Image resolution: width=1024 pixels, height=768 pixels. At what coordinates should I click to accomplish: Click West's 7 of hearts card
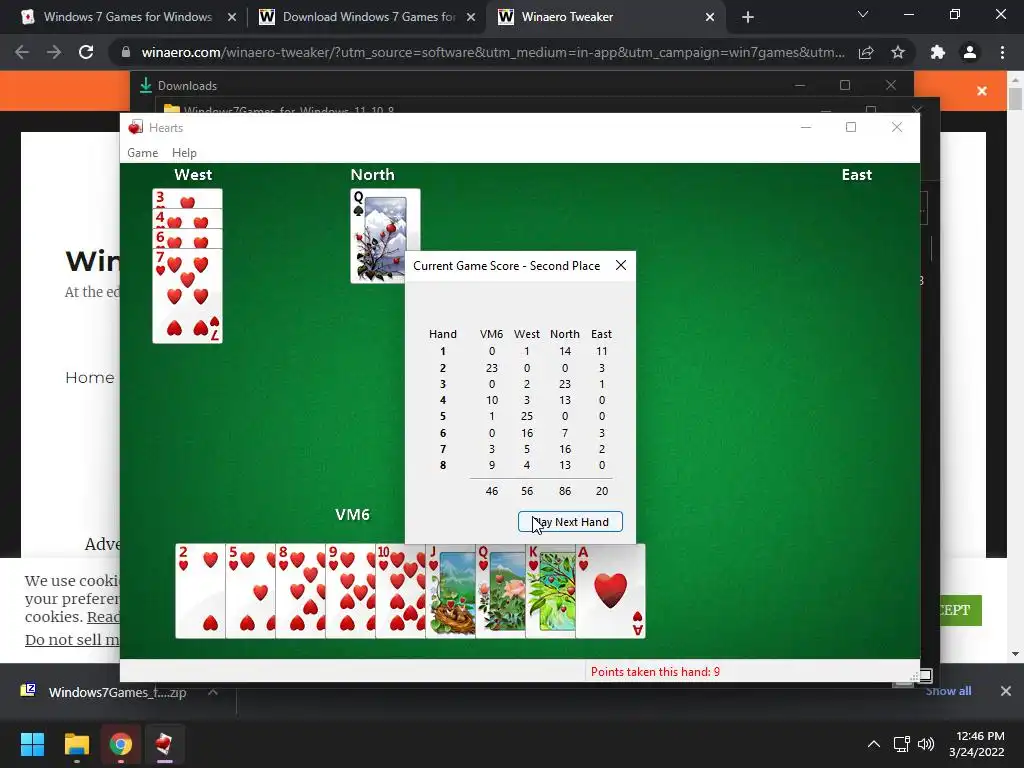coord(187,296)
